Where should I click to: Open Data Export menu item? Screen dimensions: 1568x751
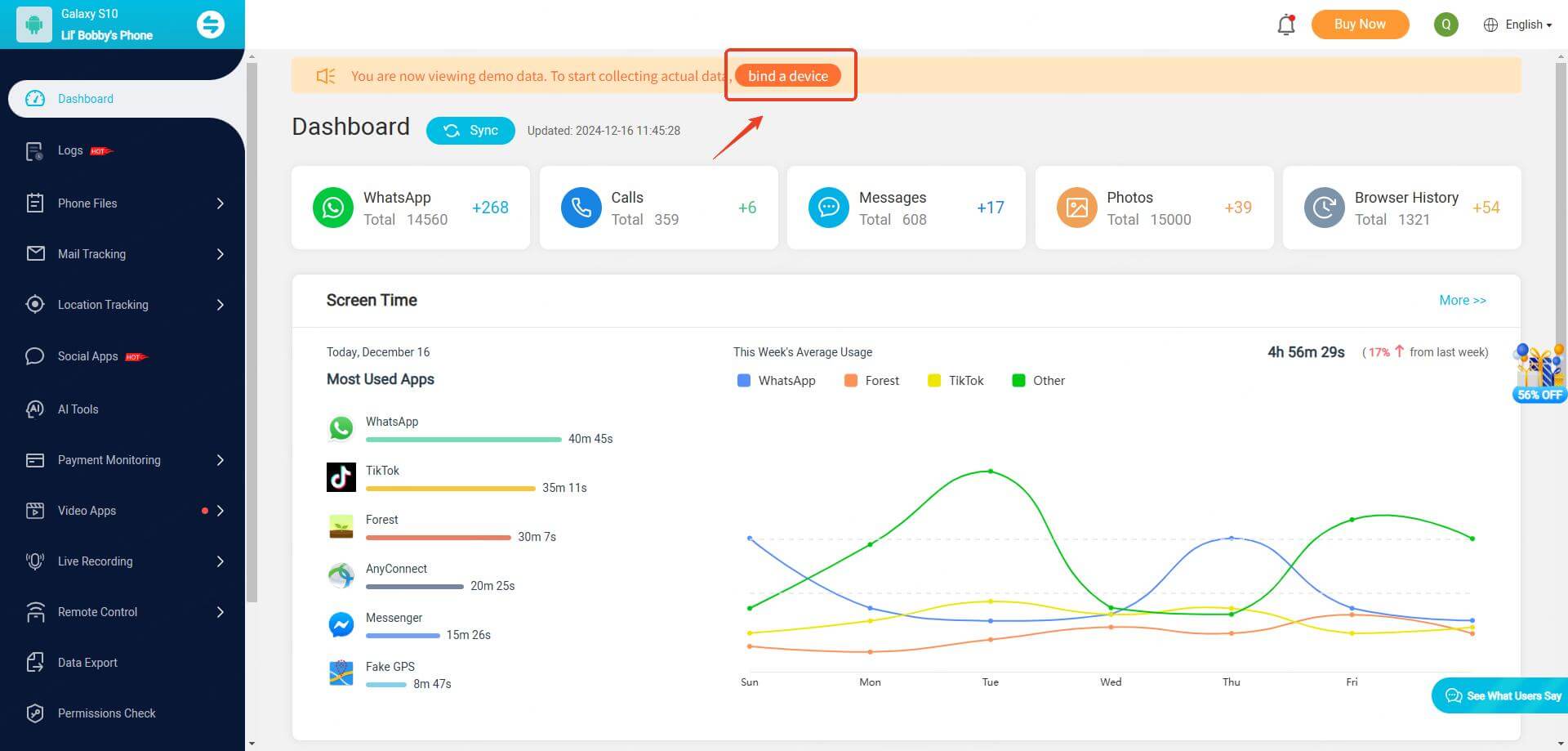click(x=122, y=663)
